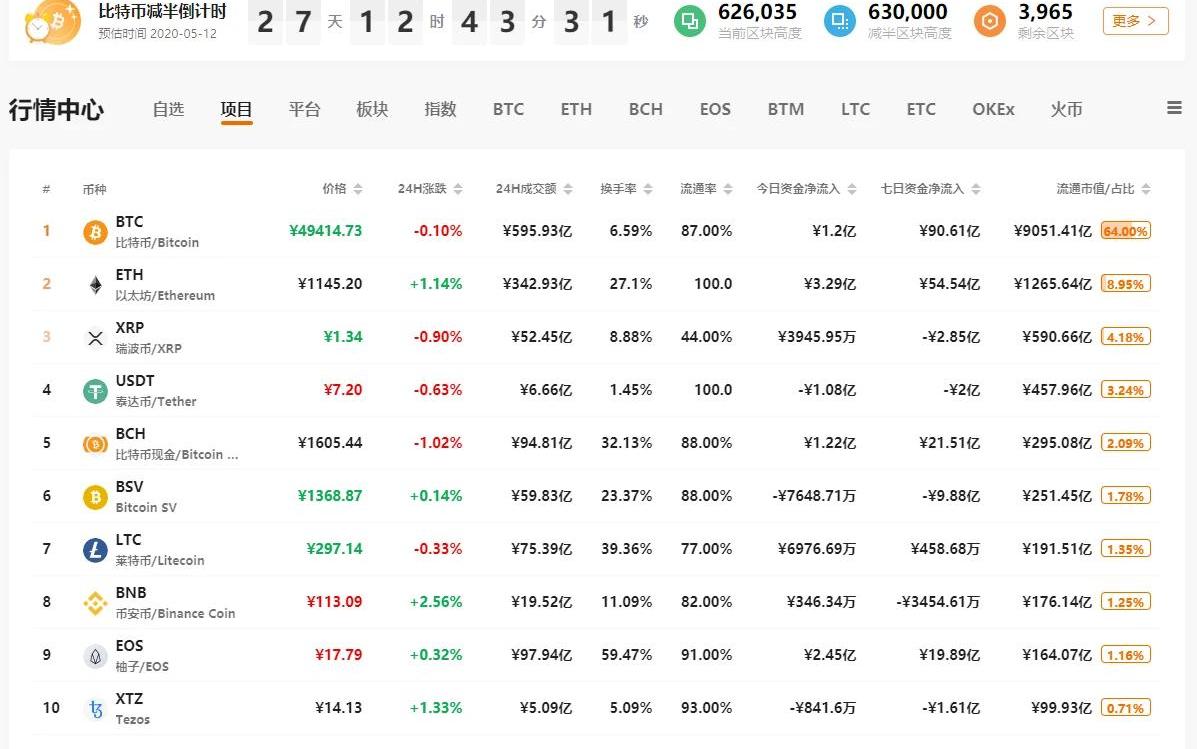This screenshot has width=1197, height=749.
Task: Click the Tether USDT green icon
Action: coord(95,391)
